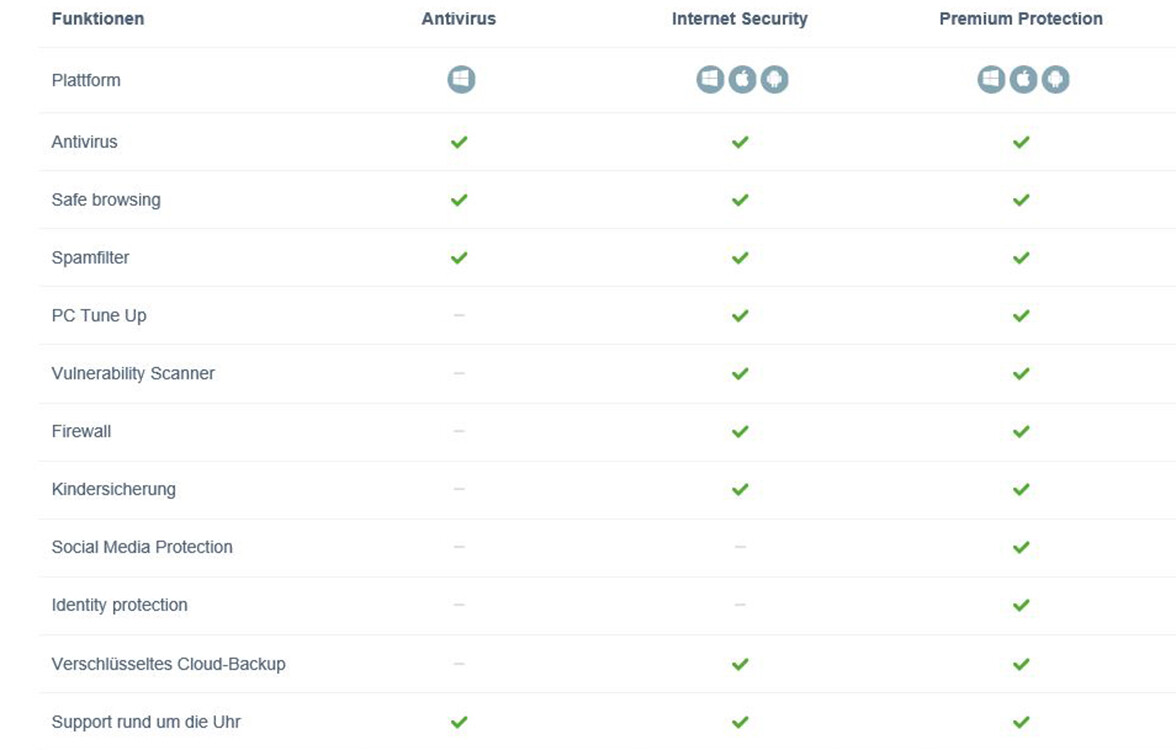The height and width of the screenshot is (750, 1176).
Task: Click the Android icon under Premium Protection
Action: point(1055,80)
